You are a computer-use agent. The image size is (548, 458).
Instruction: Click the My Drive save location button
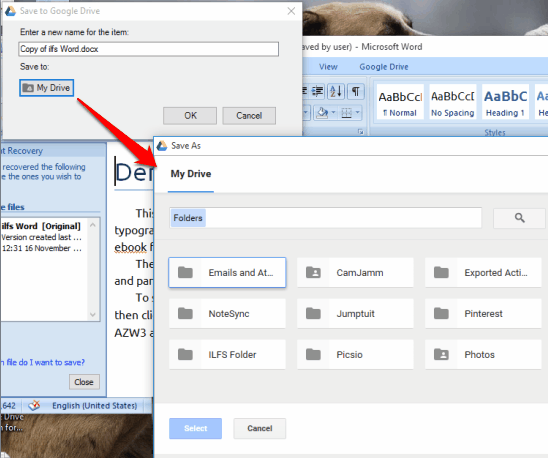[x=46, y=88]
